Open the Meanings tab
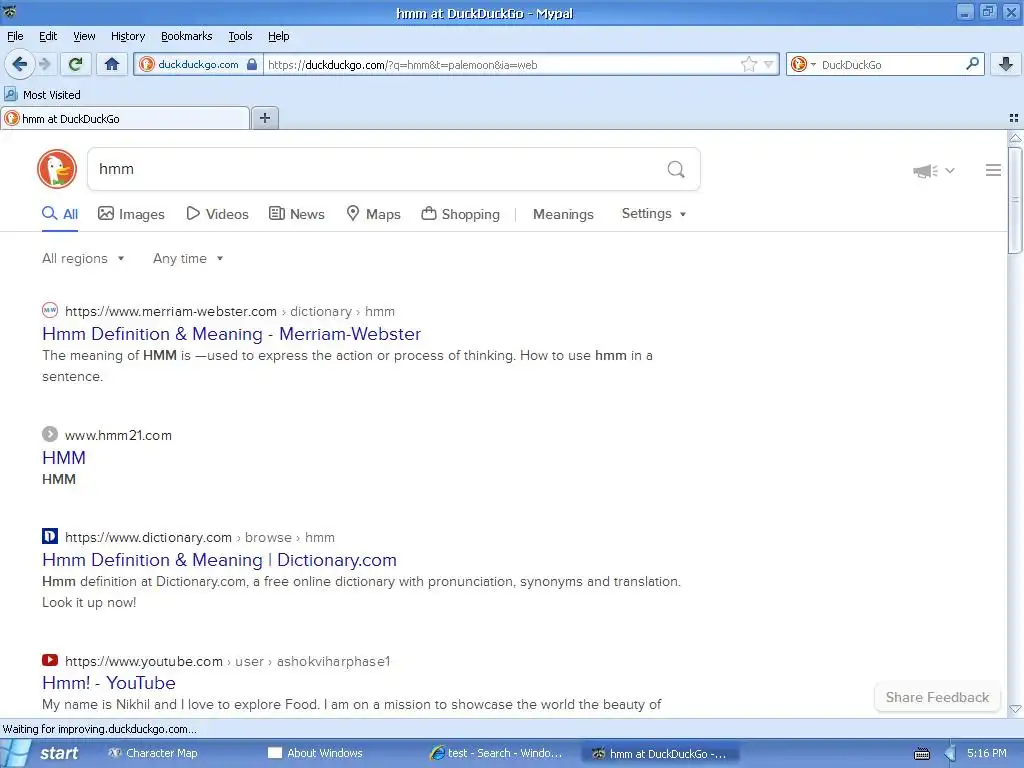1024x768 pixels. pos(563,214)
